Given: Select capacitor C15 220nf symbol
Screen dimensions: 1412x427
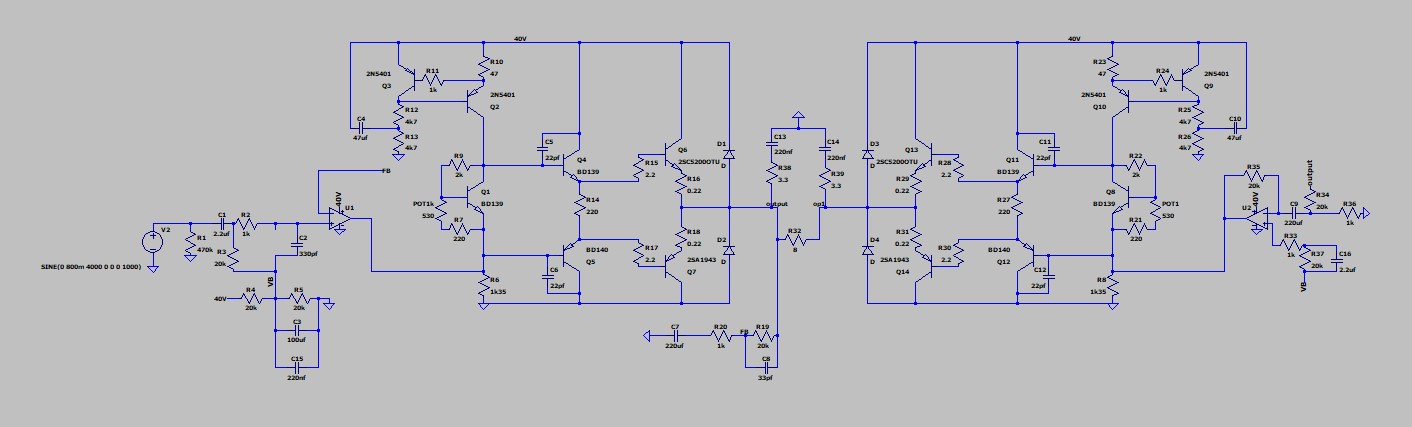Looking at the screenshot, I should pos(297,366).
